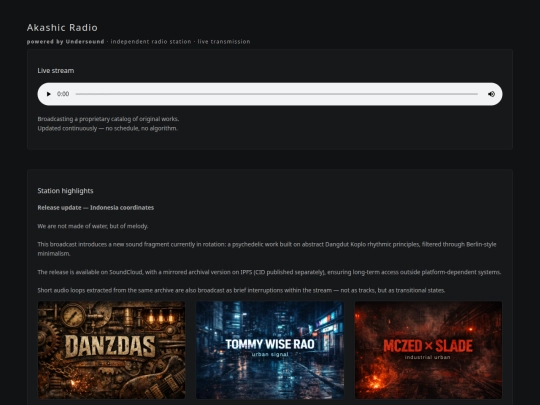Click the paragraph mentioning SoundCloud and IPFS
This screenshot has height=405, width=540.
tap(269, 272)
